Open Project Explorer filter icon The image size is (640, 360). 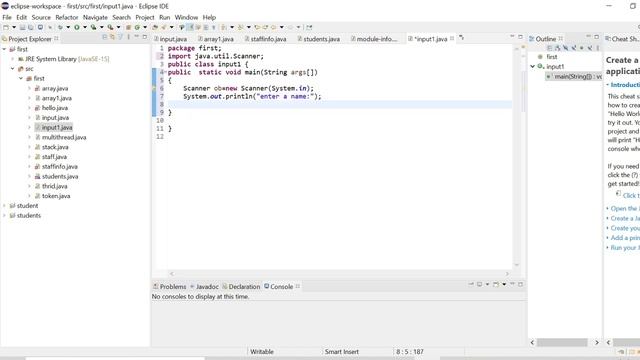tap(120, 37)
